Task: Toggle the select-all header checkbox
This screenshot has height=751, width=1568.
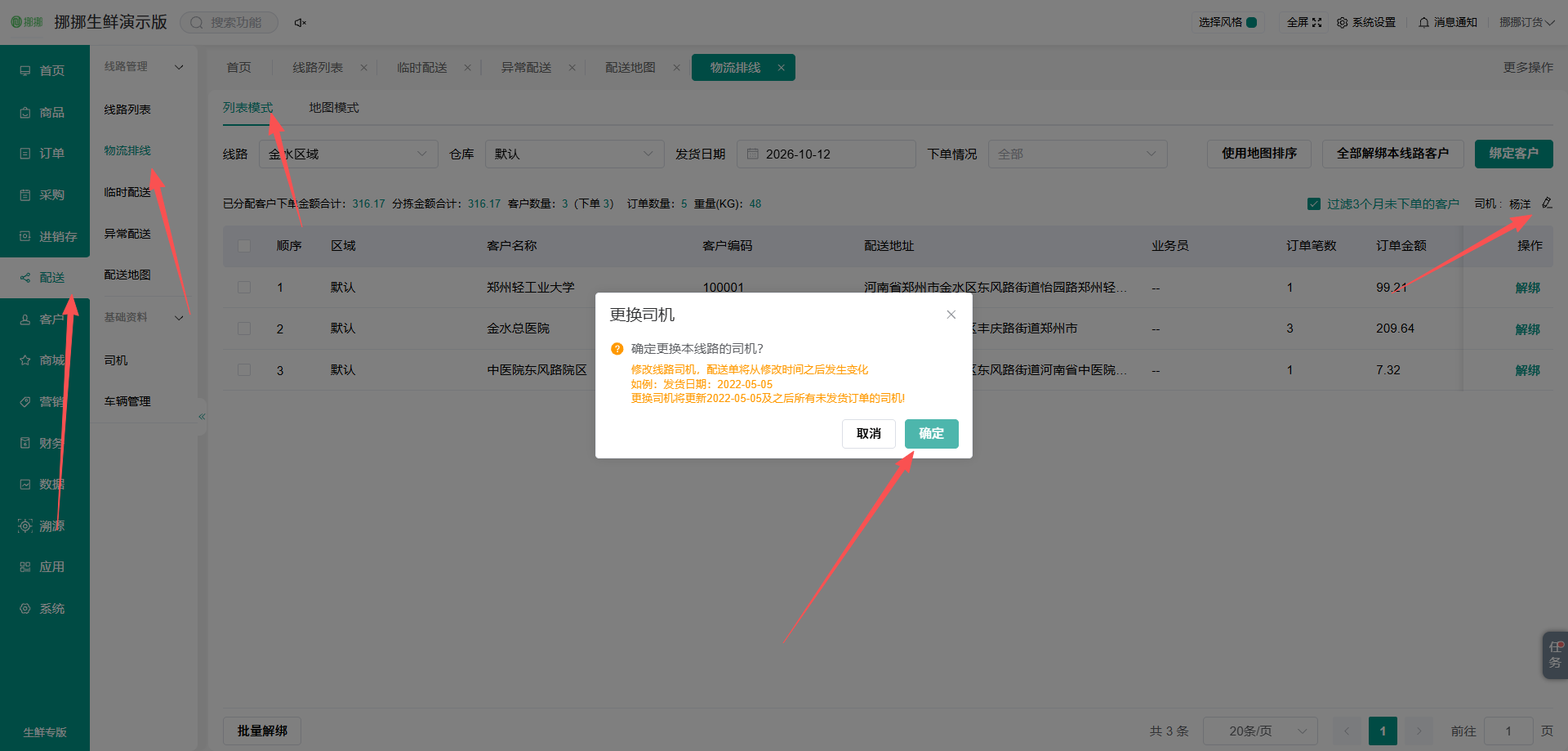Action: coord(244,246)
